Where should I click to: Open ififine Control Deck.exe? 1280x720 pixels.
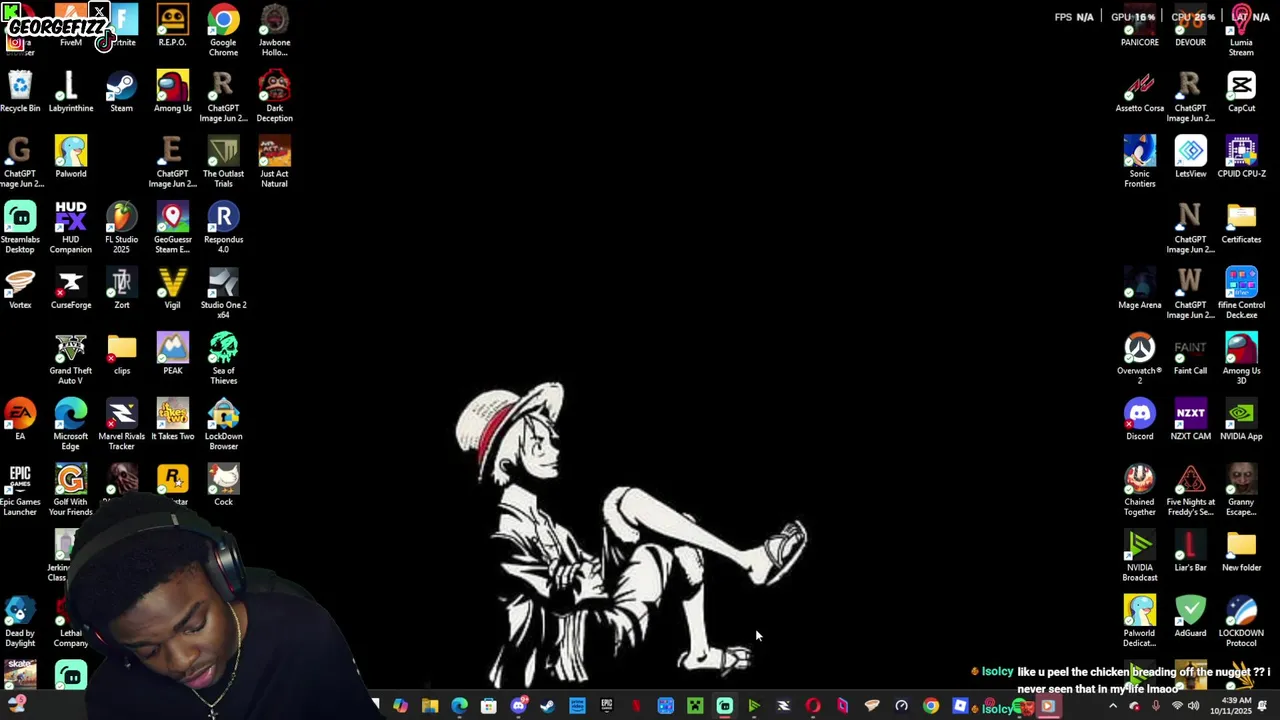click(x=1241, y=292)
